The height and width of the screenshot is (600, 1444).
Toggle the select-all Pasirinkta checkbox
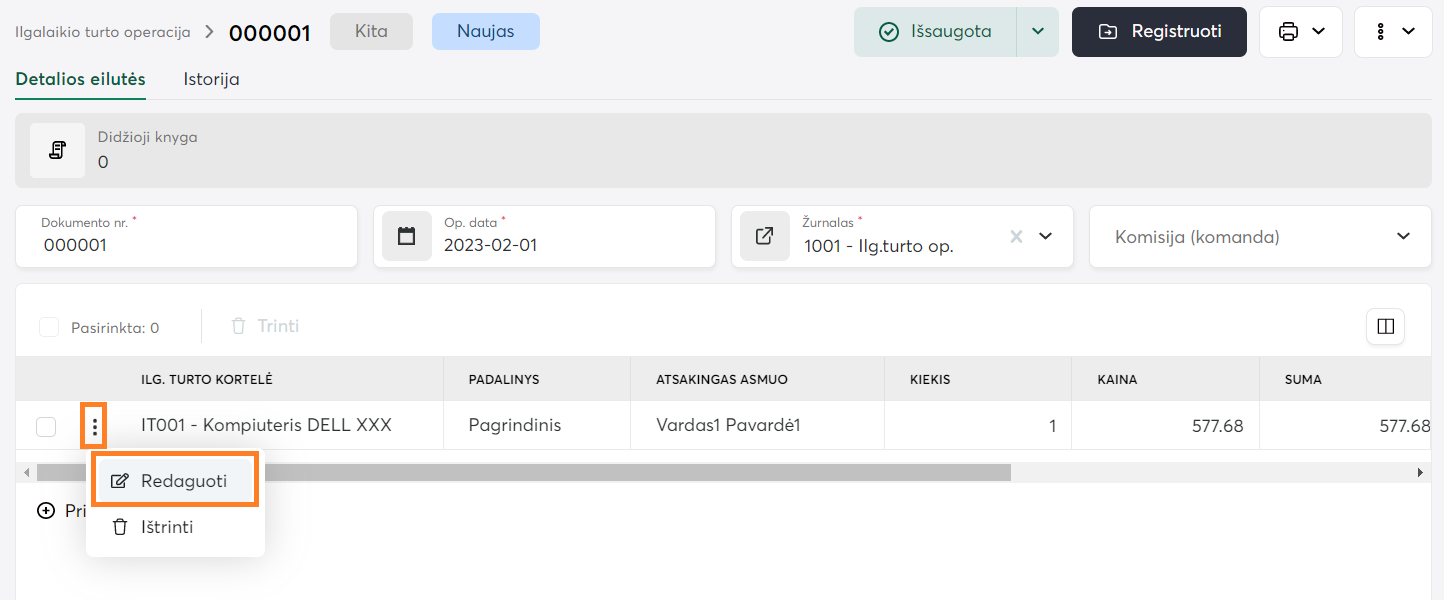pos(48,327)
